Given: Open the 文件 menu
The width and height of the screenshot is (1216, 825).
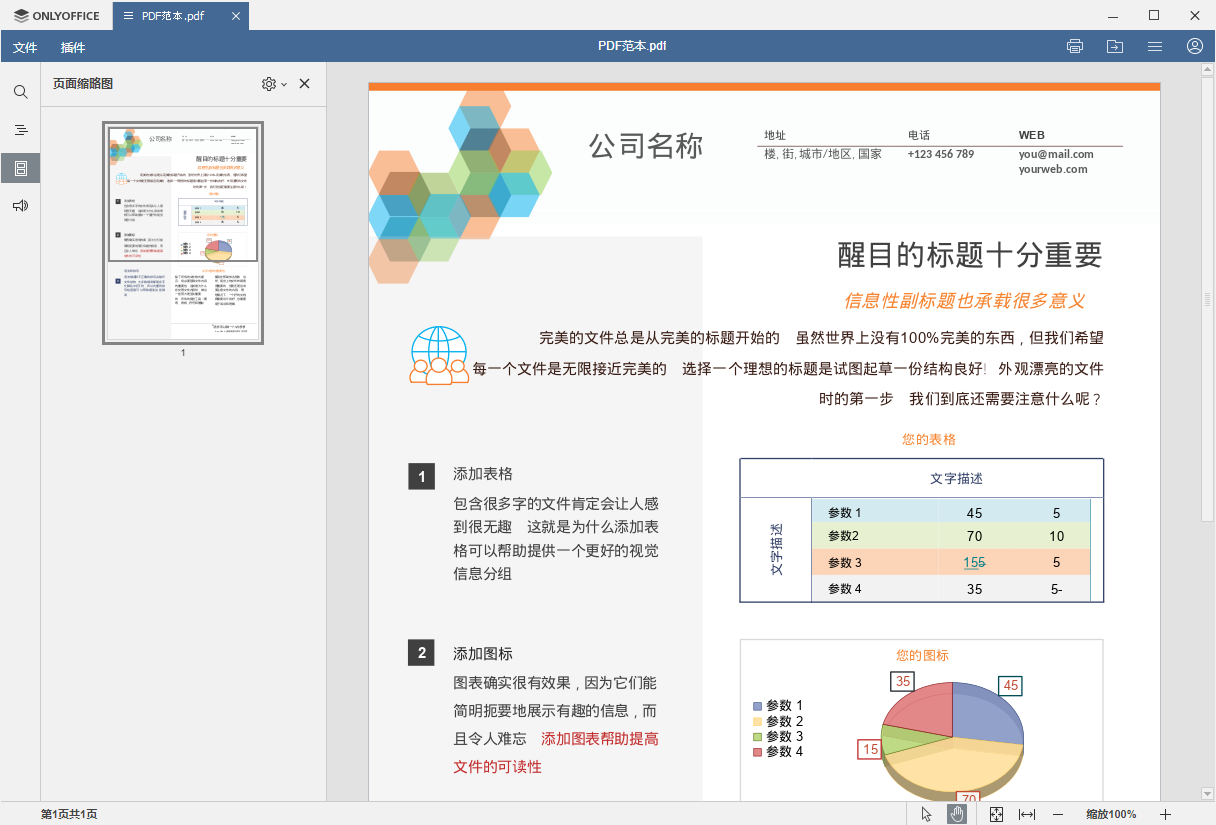Looking at the screenshot, I should click(25, 47).
